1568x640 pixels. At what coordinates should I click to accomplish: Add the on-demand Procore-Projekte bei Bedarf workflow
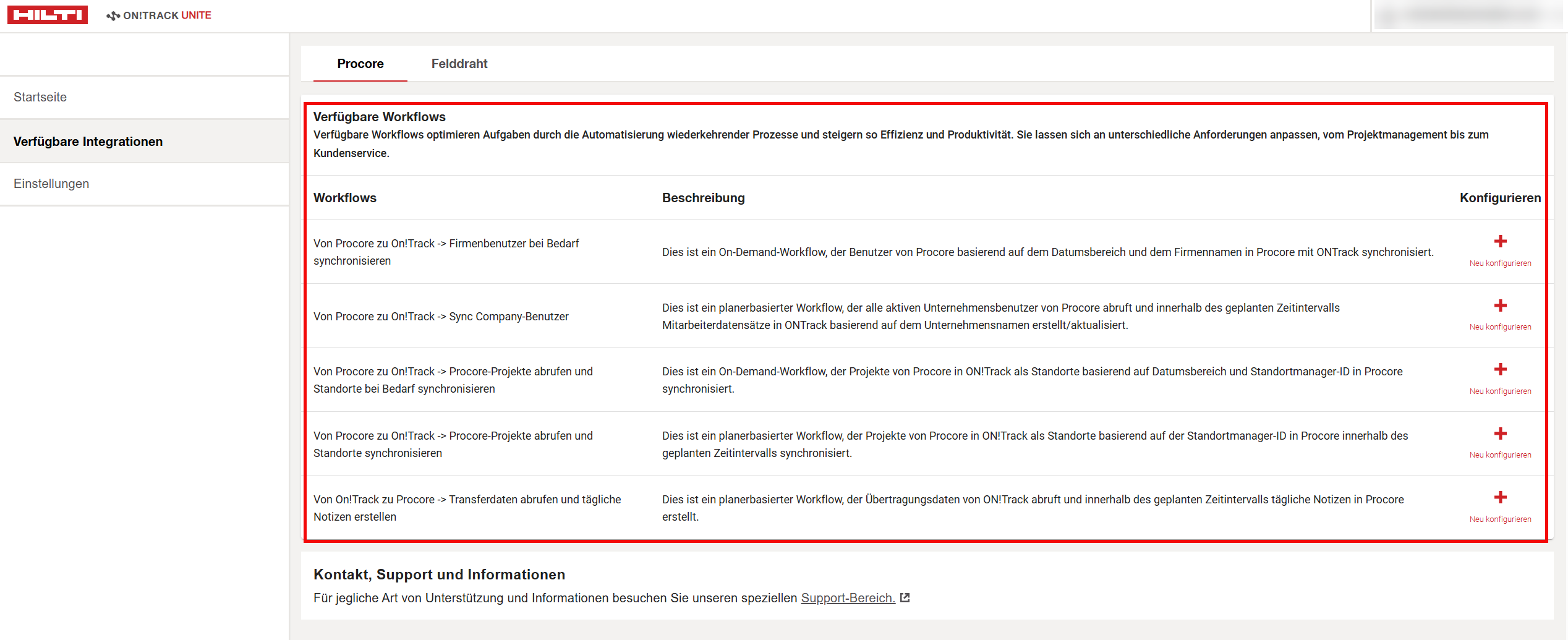[1500, 370]
